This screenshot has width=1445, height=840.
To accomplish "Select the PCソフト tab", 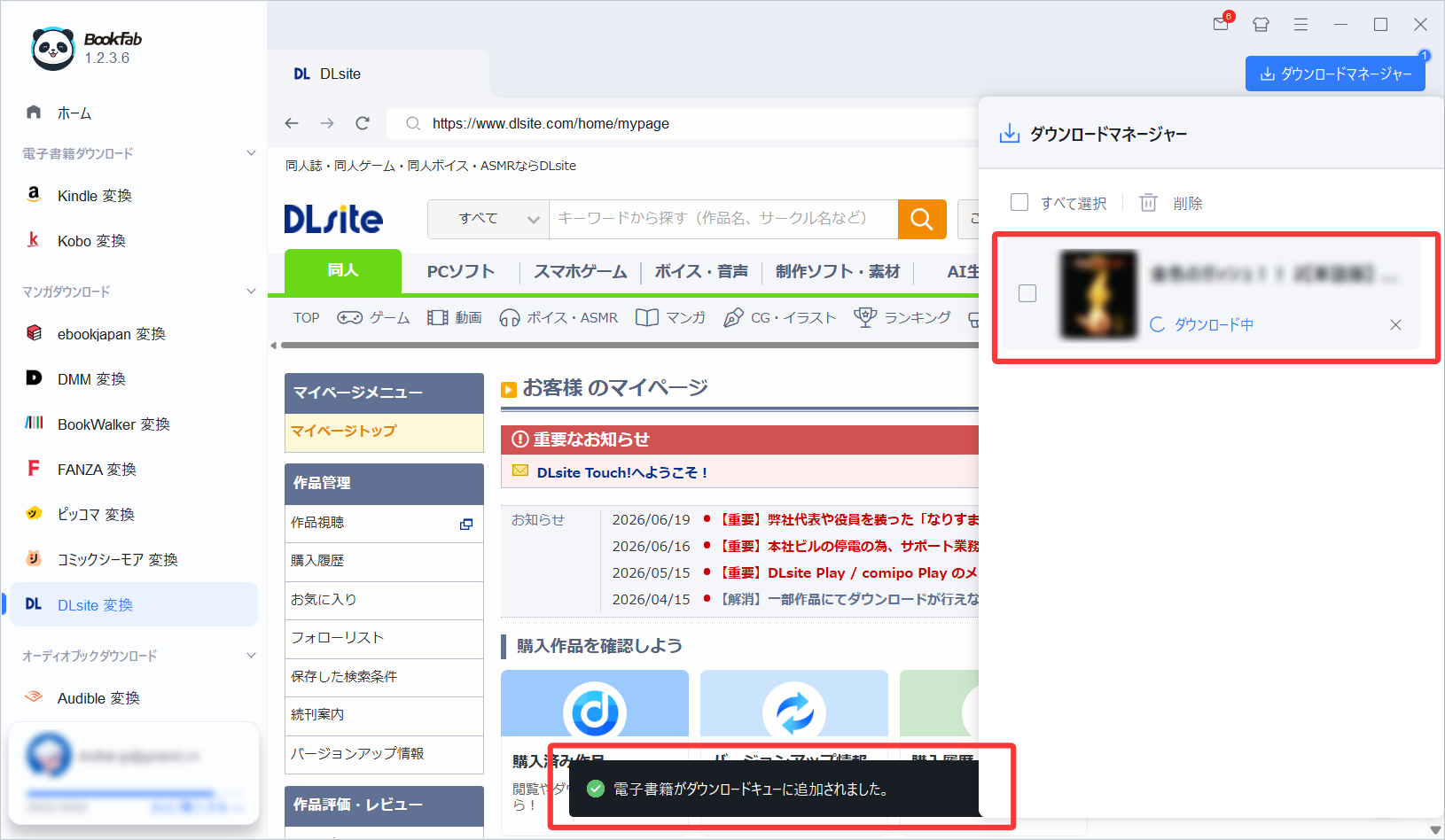I will 460,272.
